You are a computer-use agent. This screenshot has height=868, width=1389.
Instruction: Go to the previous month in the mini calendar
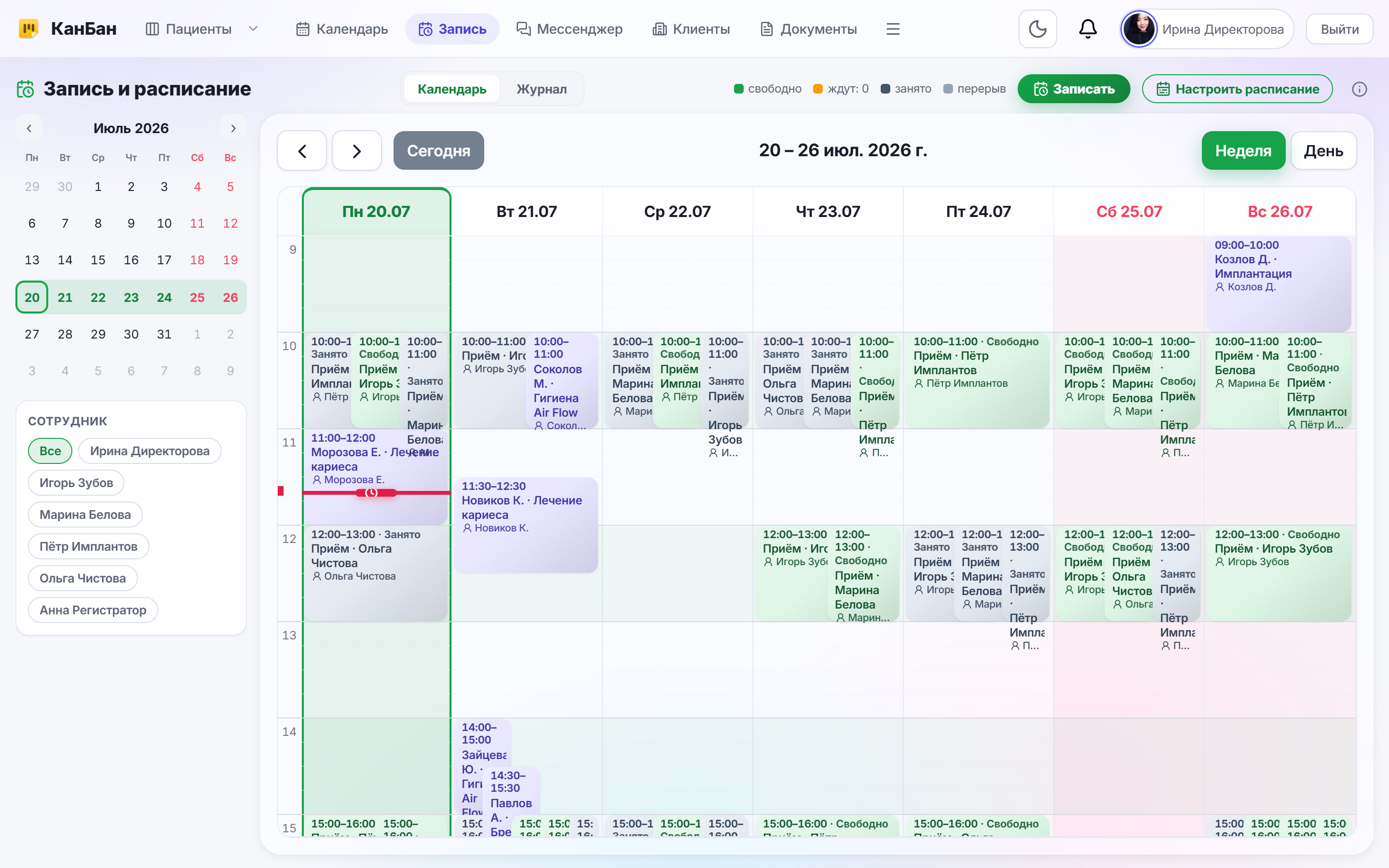[x=29, y=128]
